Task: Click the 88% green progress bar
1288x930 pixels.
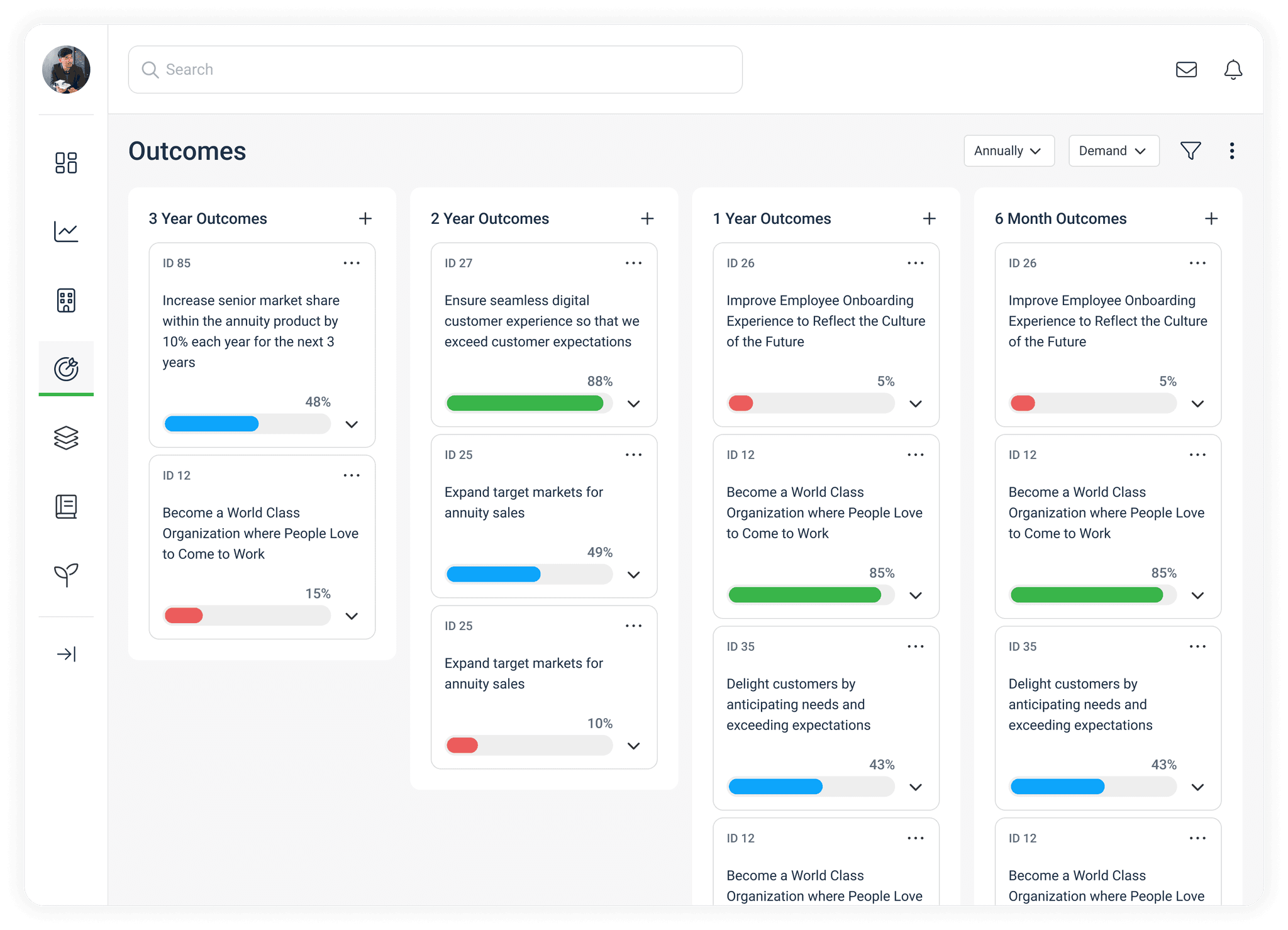Action: pyautogui.click(x=525, y=404)
